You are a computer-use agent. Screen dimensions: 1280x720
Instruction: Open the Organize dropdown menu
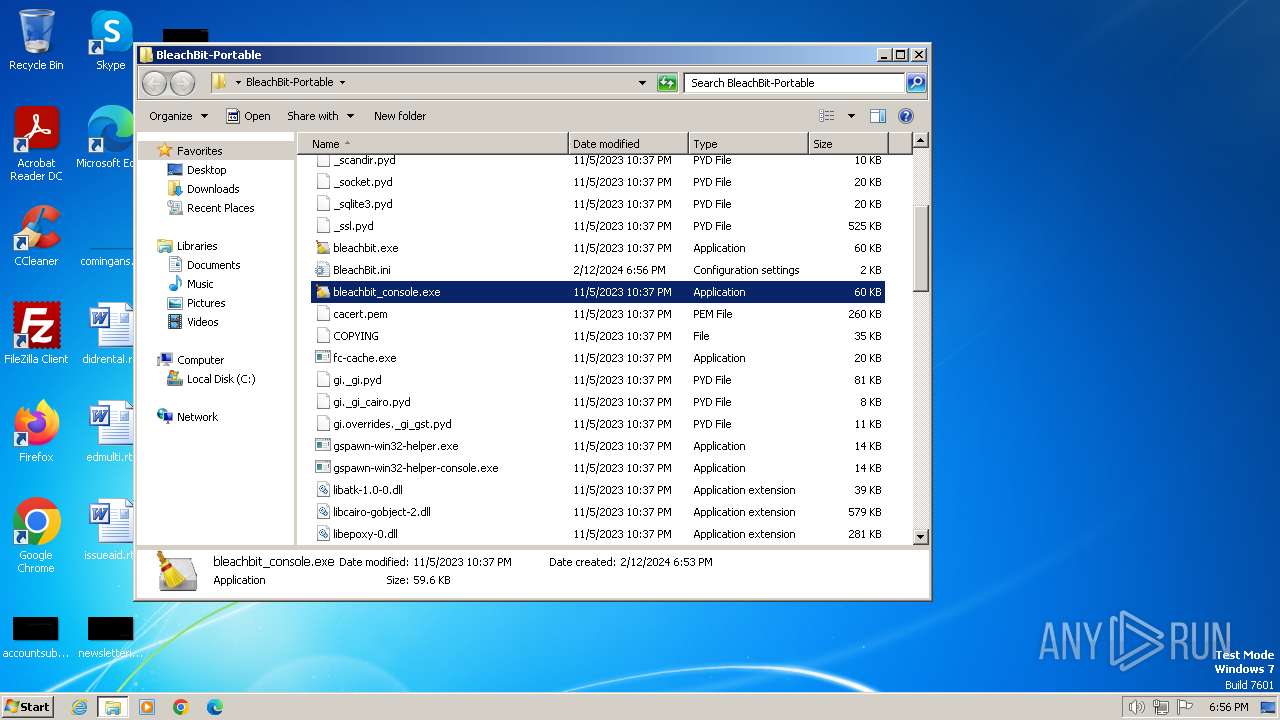coord(179,116)
